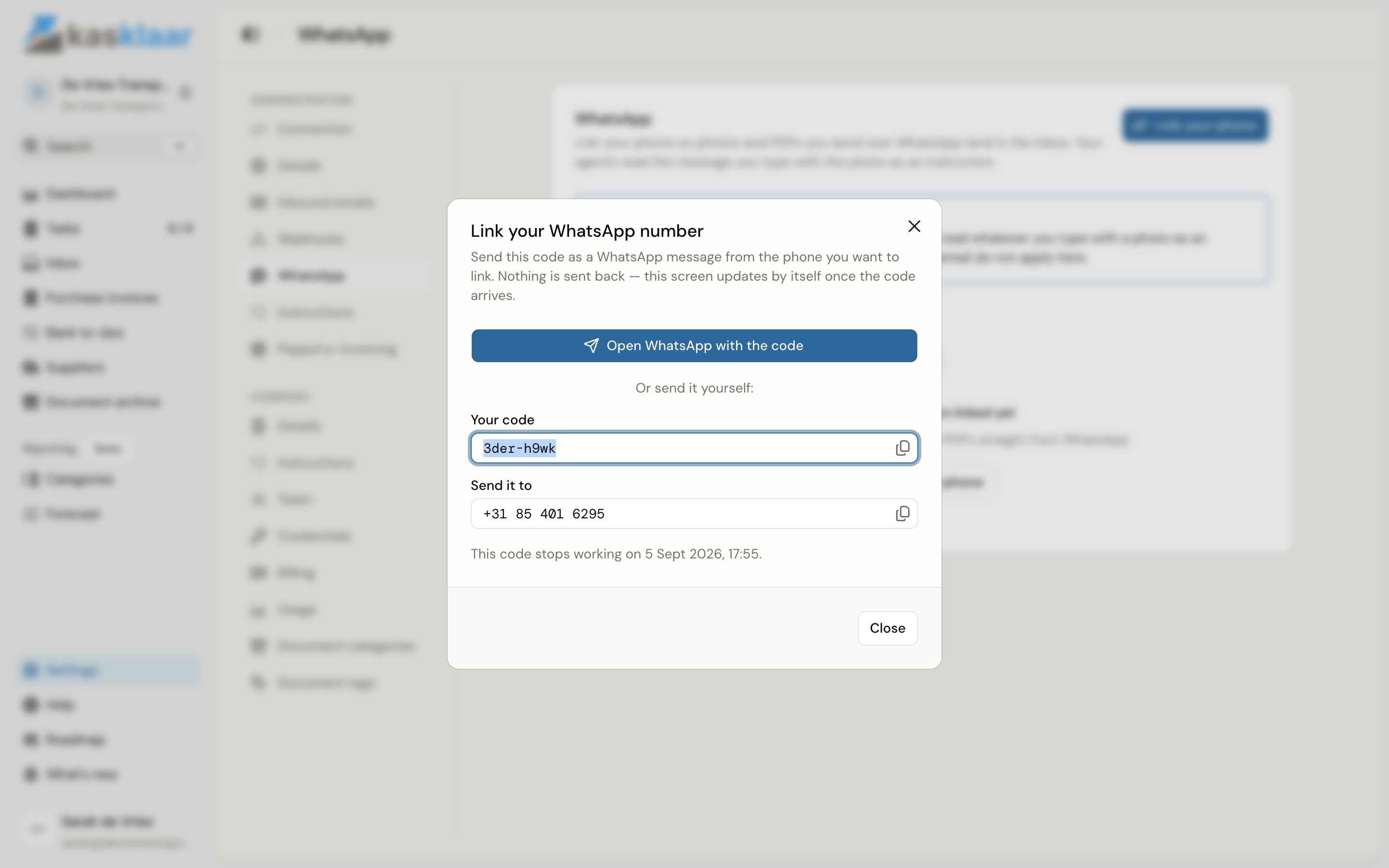1389x868 pixels.
Task: Click the paper plane icon on the WhatsApp button
Action: tap(591, 346)
